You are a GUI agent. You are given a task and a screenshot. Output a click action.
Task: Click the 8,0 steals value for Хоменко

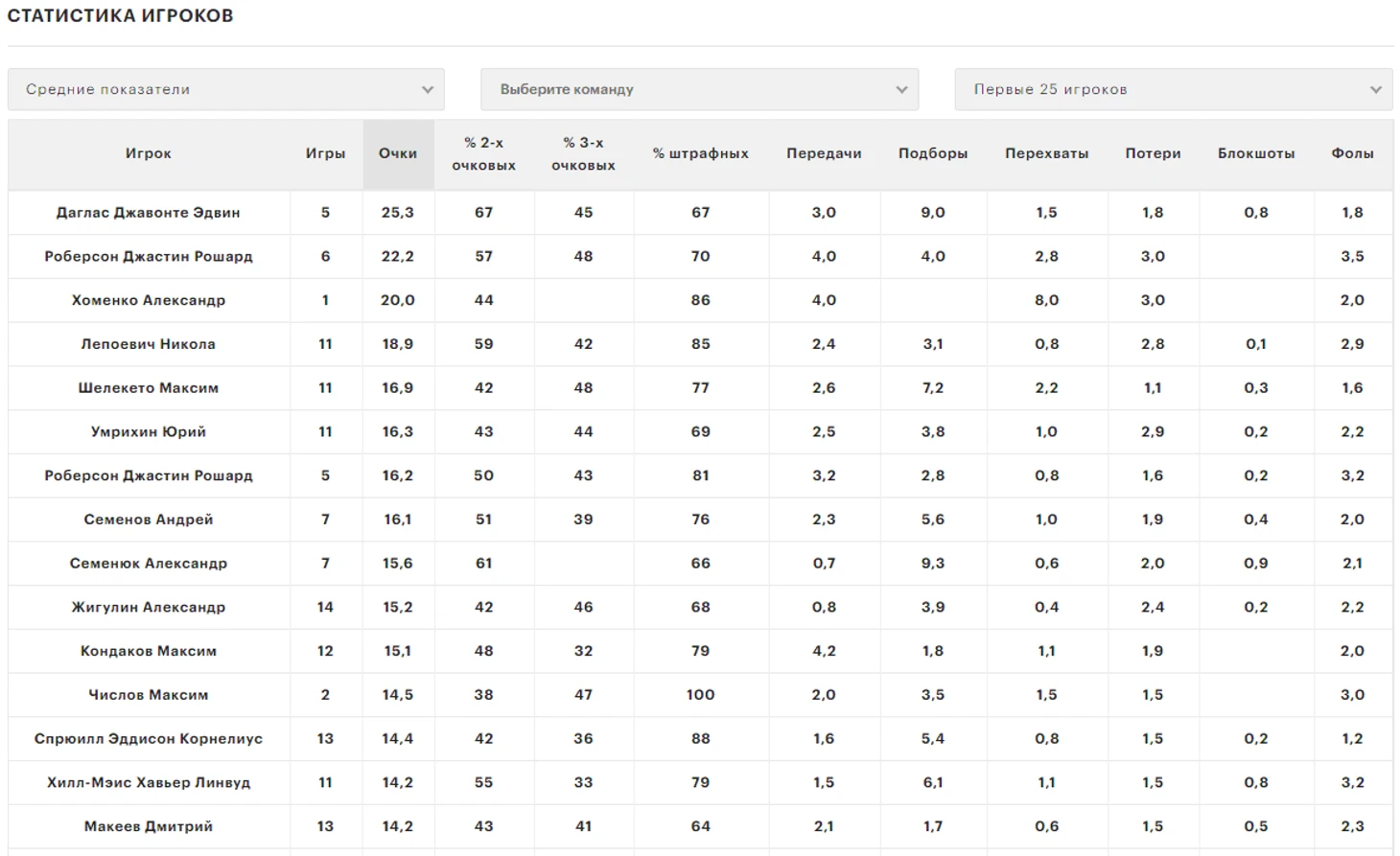[x=1047, y=301]
